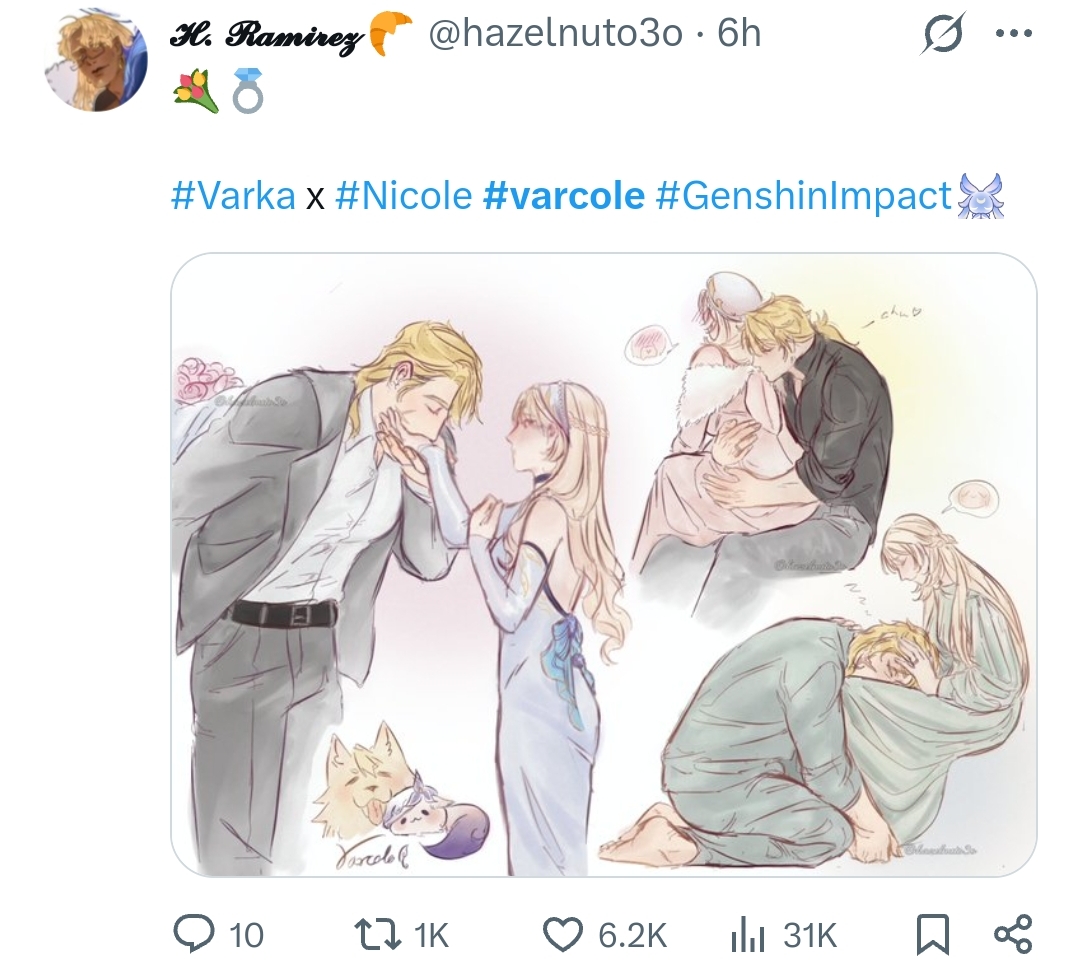The image size is (1080, 979).
Task: Open the #Varka hashtag
Action: pos(233,196)
